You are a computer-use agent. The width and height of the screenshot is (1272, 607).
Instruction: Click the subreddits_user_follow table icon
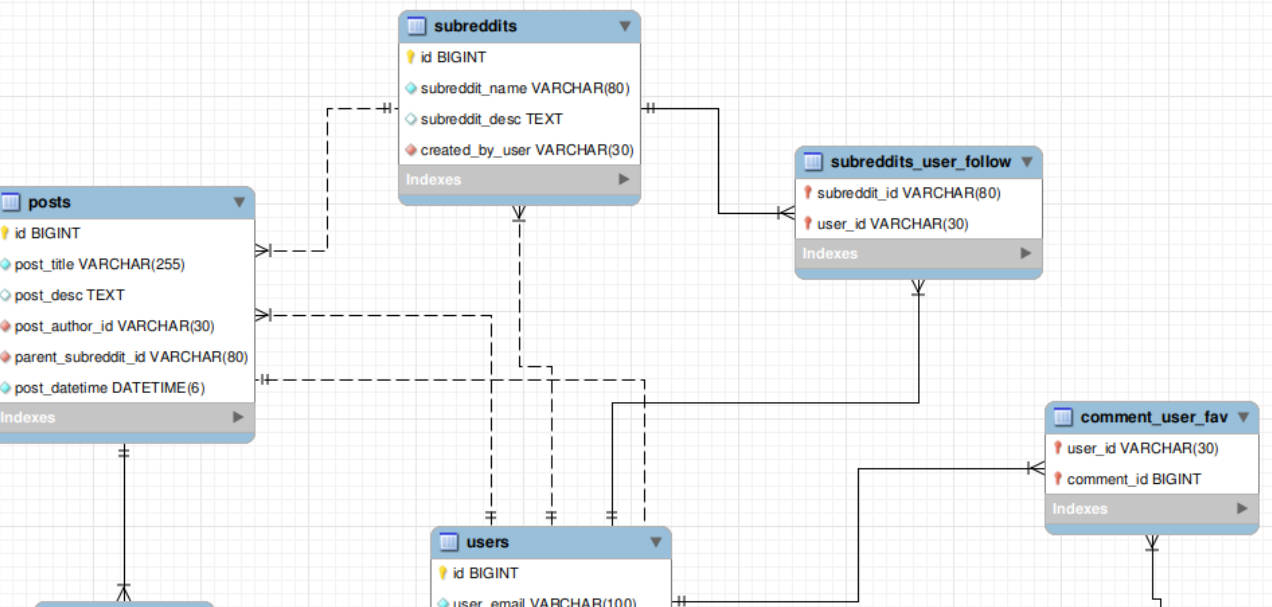coord(814,162)
